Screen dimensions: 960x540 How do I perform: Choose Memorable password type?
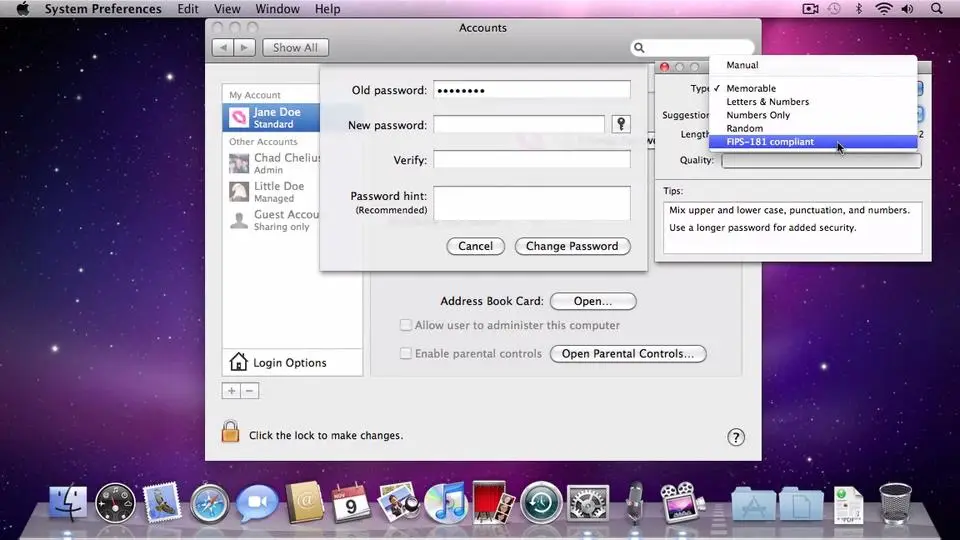813,88
